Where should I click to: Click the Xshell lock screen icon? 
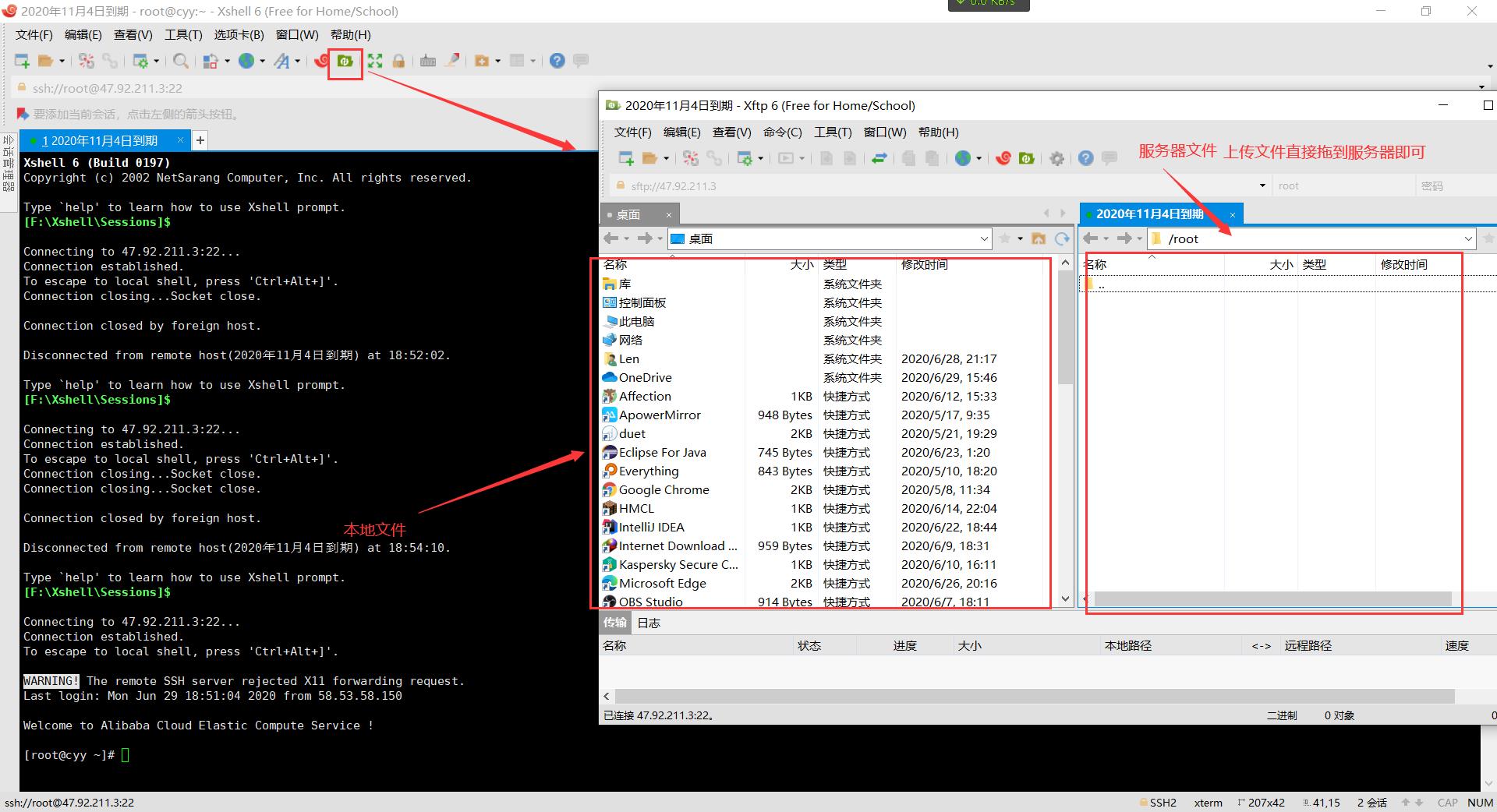398,61
